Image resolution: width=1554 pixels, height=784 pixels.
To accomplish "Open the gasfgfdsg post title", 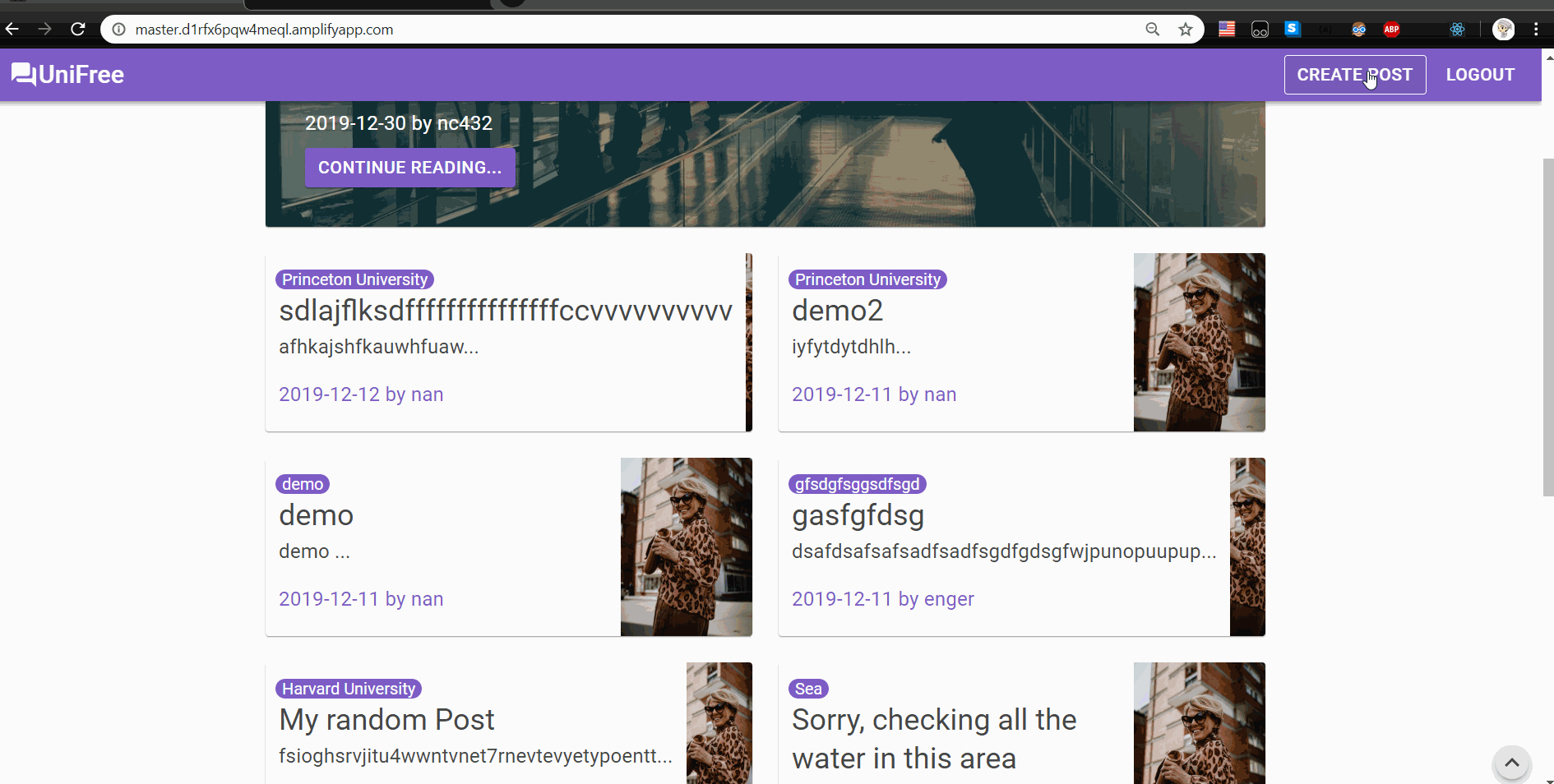I will click(858, 516).
